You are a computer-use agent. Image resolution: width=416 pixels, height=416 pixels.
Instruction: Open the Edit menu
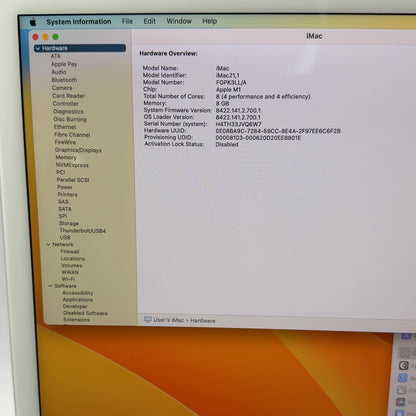(x=150, y=21)
